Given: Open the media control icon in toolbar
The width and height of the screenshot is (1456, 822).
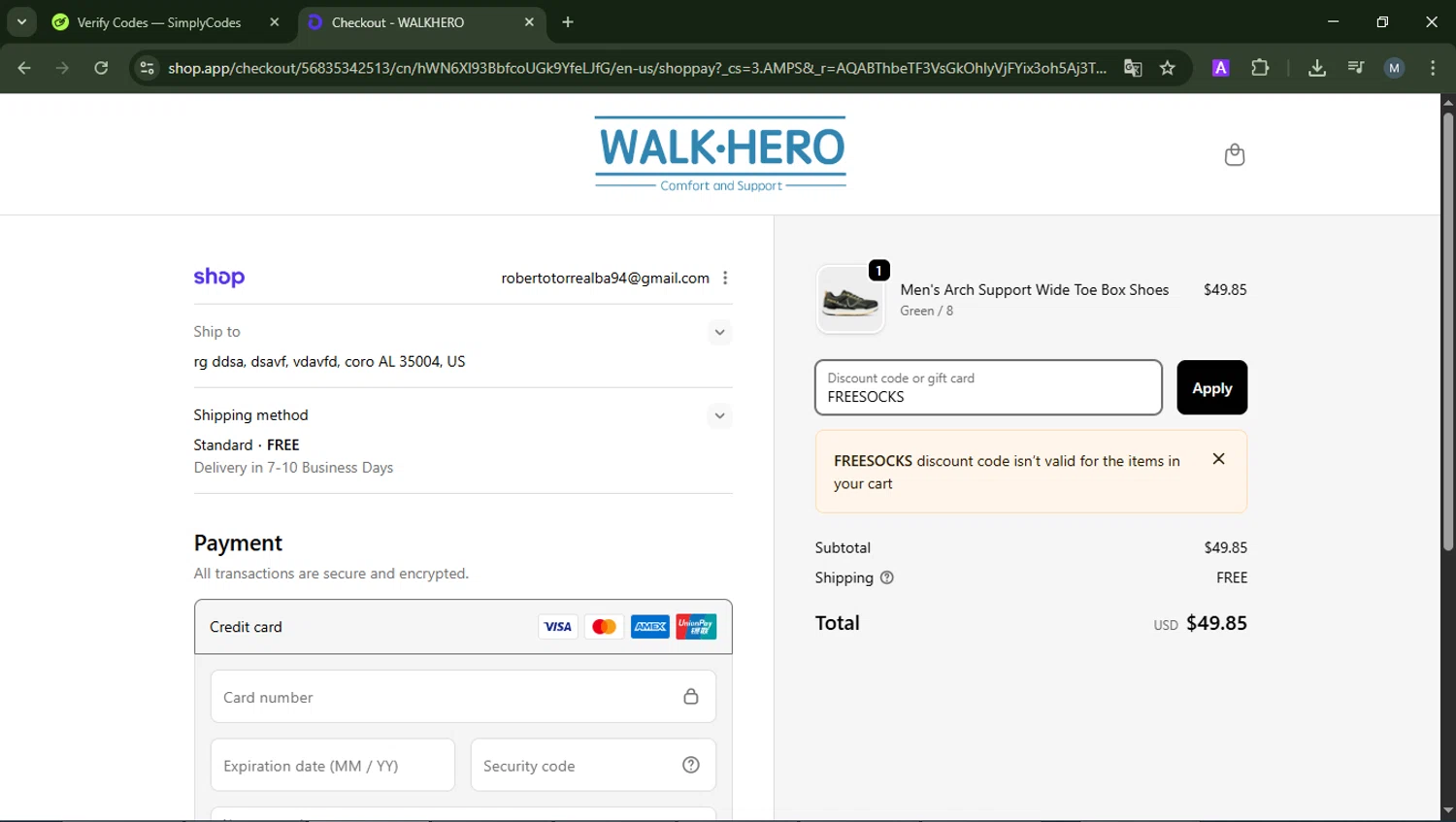Looking at the screenshot, I should click(1356, 68).
